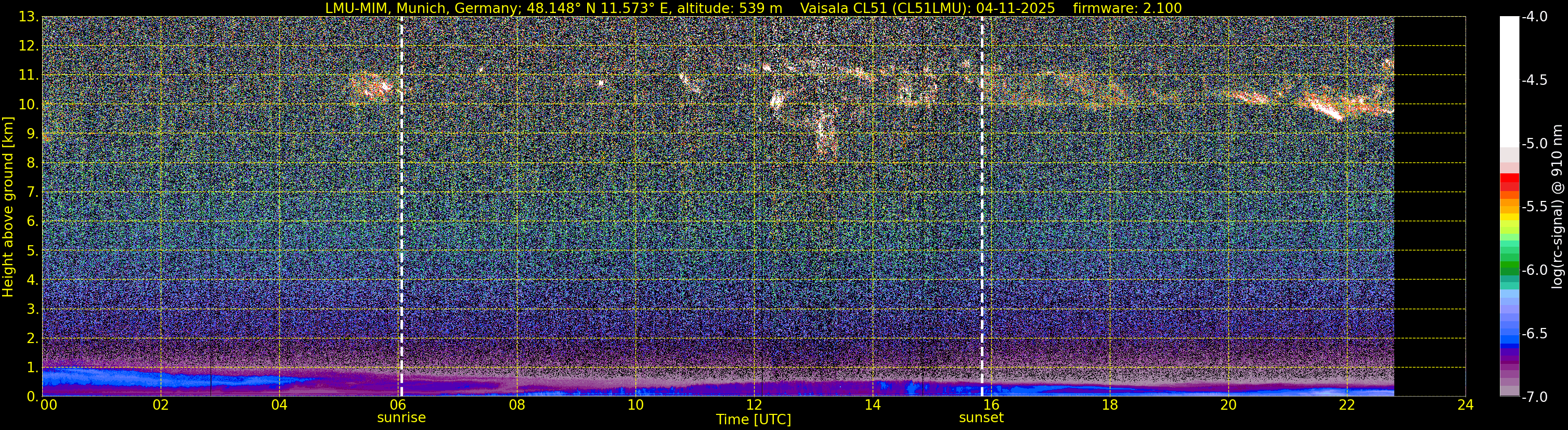Click the sunset label under the time axis
Image resolution: width=1568 pixels, height=430 pixels.
(x=981, y=418)
